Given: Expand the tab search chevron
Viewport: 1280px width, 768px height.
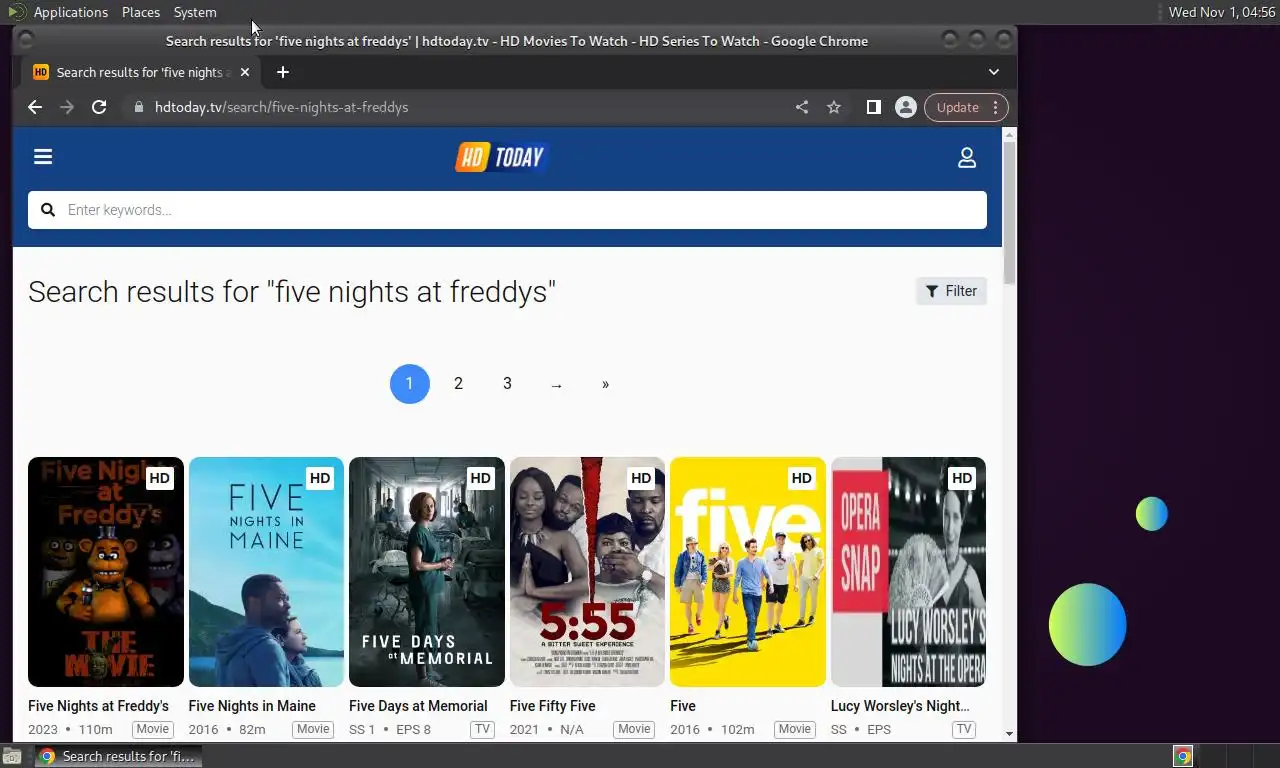Looking at the screenshot, I should click(x=994, y=72).
